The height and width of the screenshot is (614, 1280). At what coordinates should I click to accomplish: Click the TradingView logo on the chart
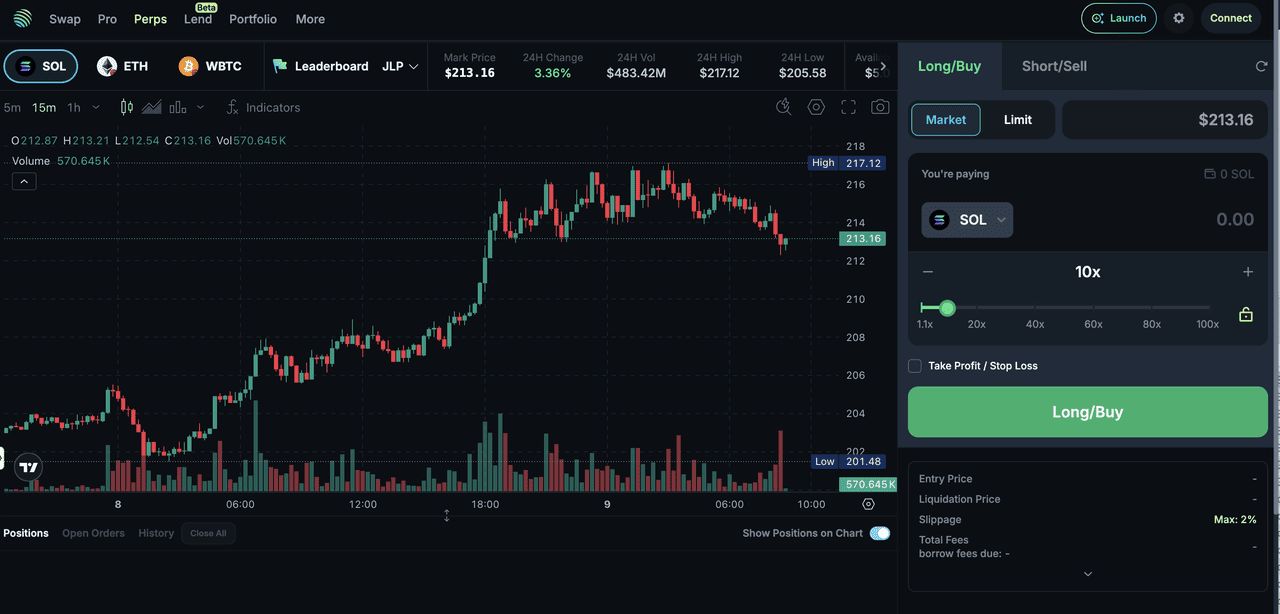(x=27, y=466)
